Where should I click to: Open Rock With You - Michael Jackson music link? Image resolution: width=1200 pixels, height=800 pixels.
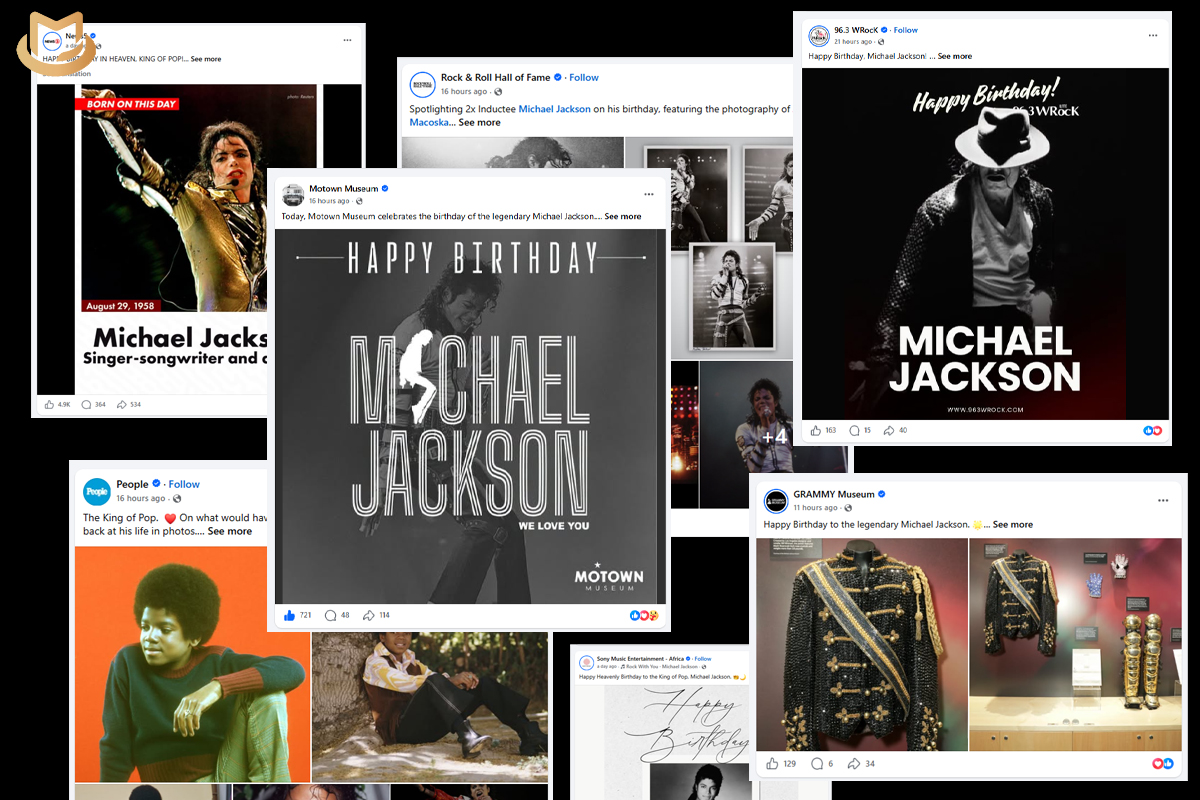click(x=662, y=666)
